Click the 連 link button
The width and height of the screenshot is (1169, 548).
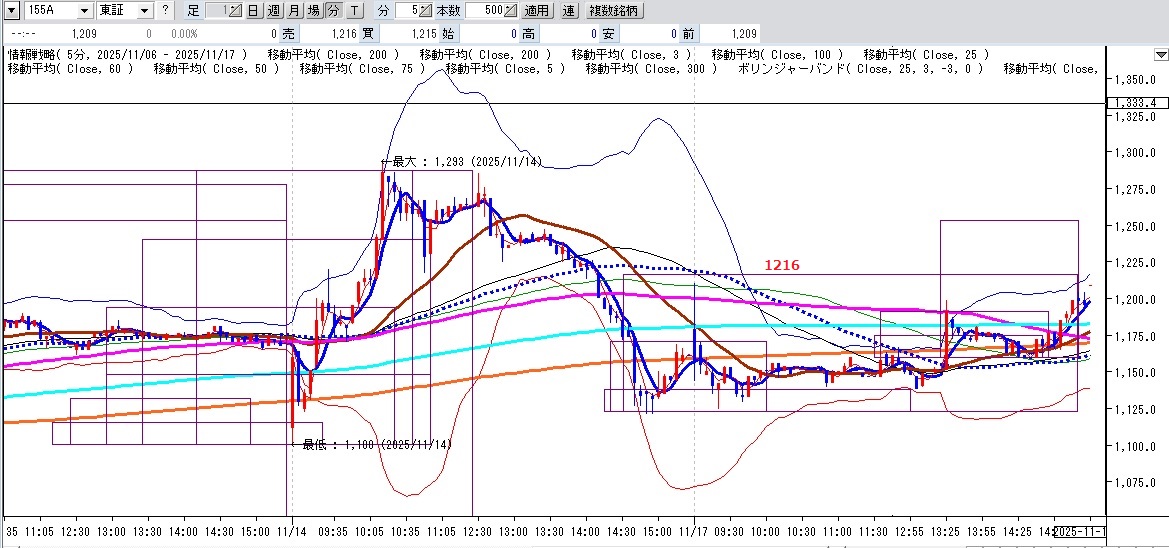(570, 10)
